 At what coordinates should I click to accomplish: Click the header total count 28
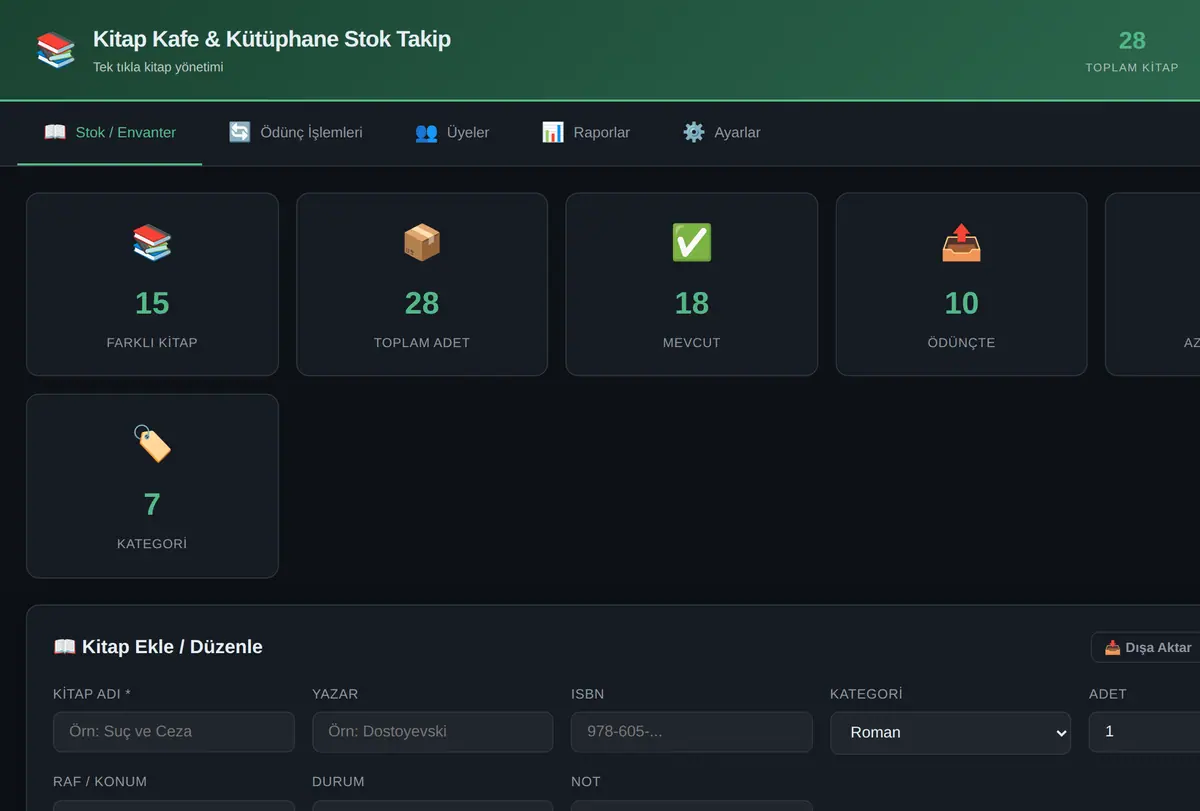[x=1132, y=41]
